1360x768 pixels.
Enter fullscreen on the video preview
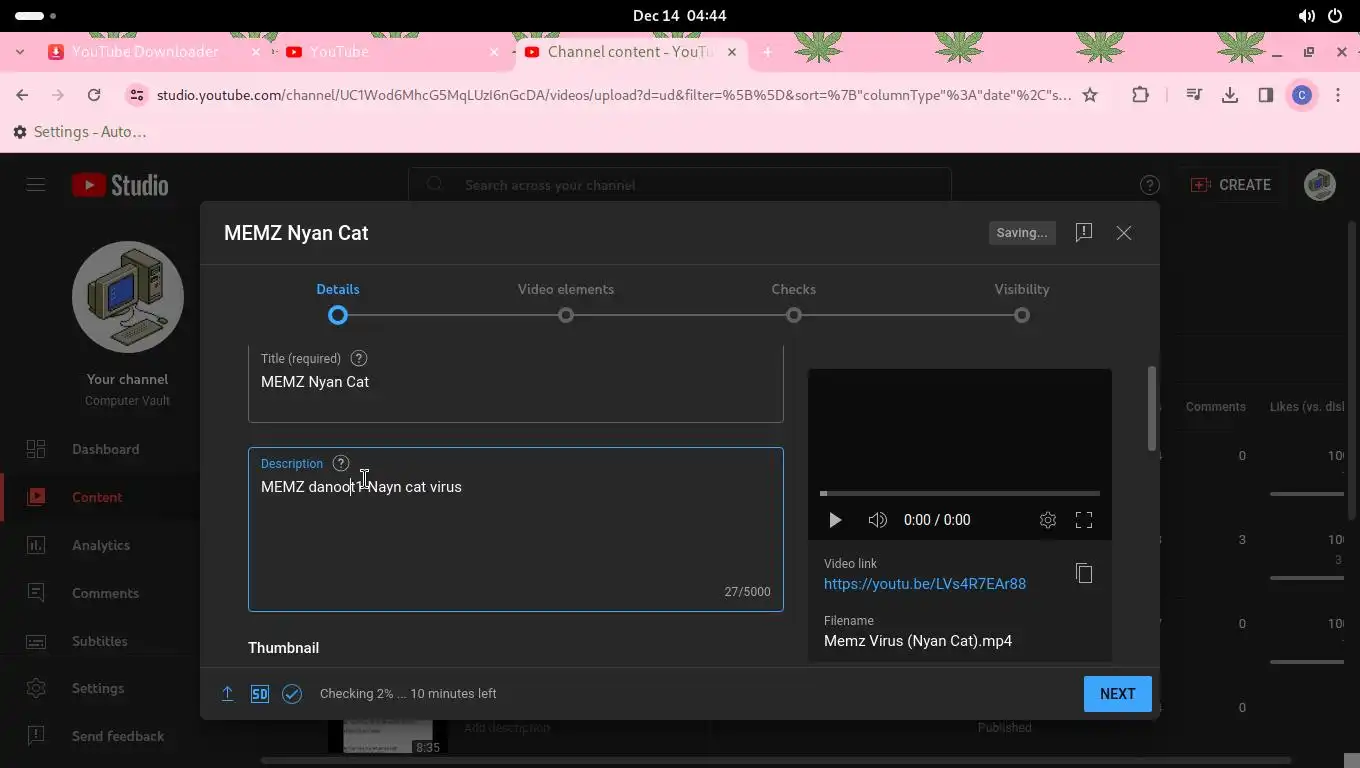click(1084, 520)
